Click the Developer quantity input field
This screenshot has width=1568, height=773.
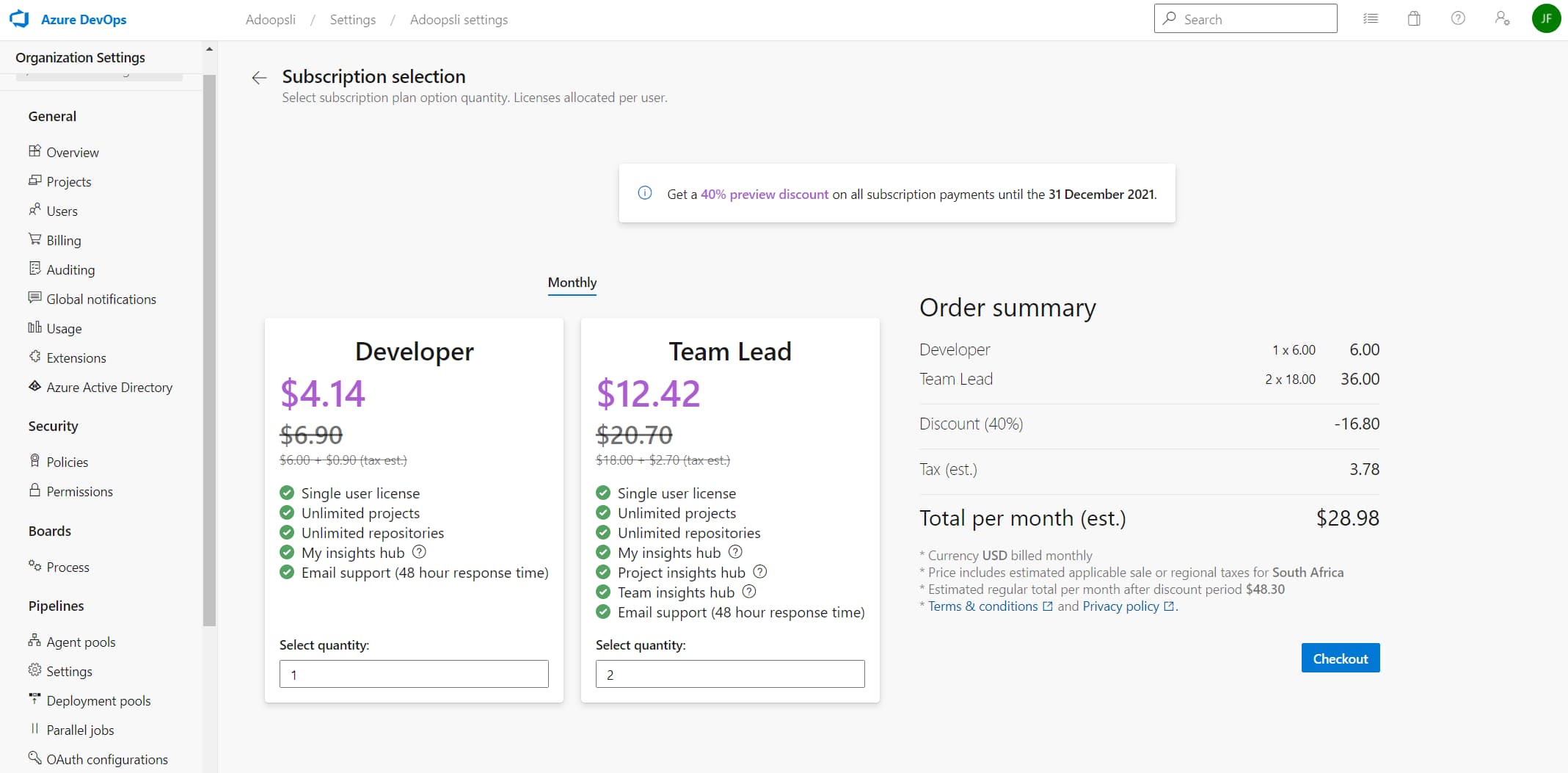click(x=414, y=674)
